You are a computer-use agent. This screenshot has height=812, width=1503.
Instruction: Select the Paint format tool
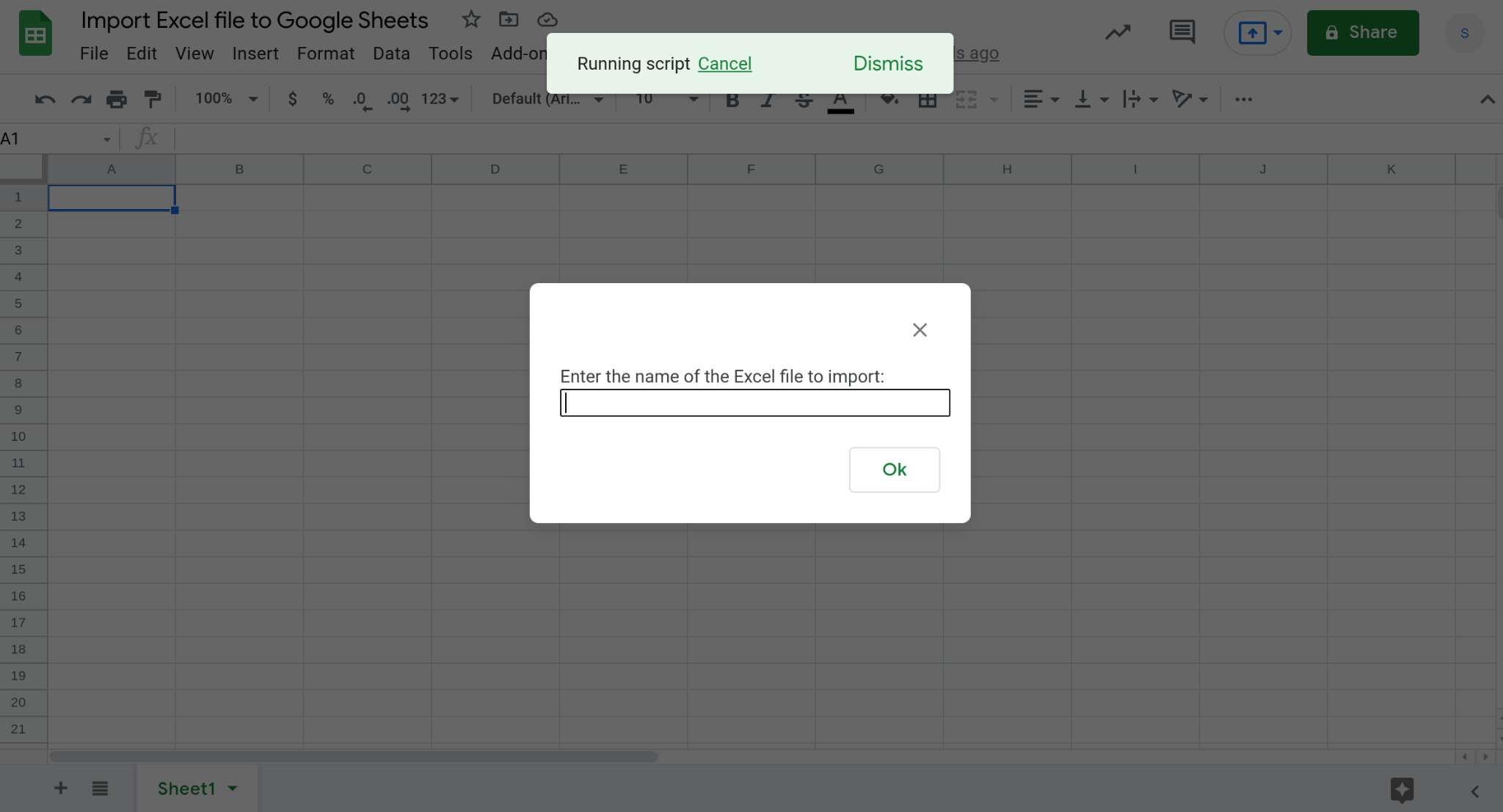(x=153, y=99)
